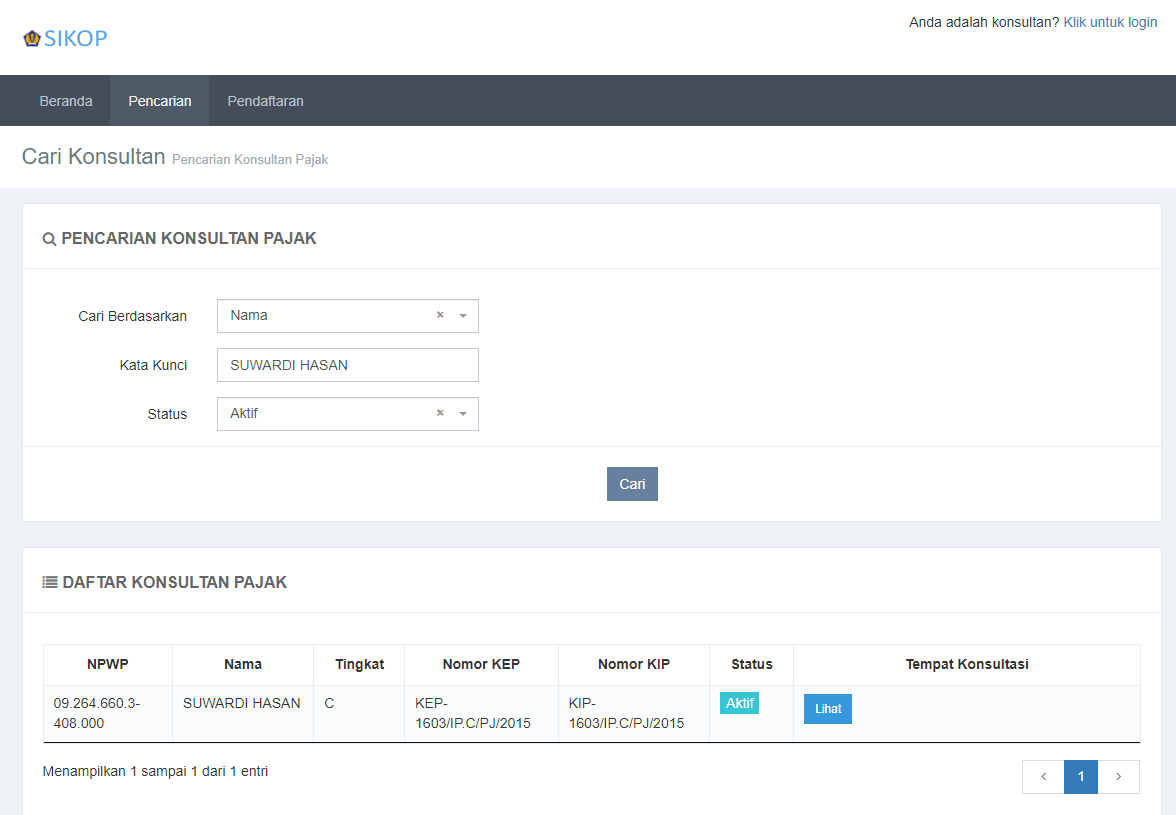Click the Lihat button for Suwardi Hasan
This screenshot has width=1176, height=815.
[x=827, y=709]
